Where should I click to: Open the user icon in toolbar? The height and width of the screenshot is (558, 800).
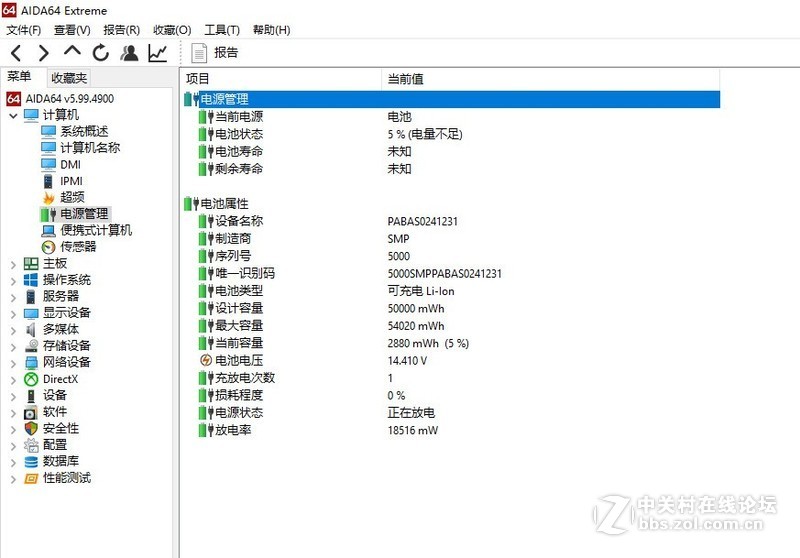(129, 53)
